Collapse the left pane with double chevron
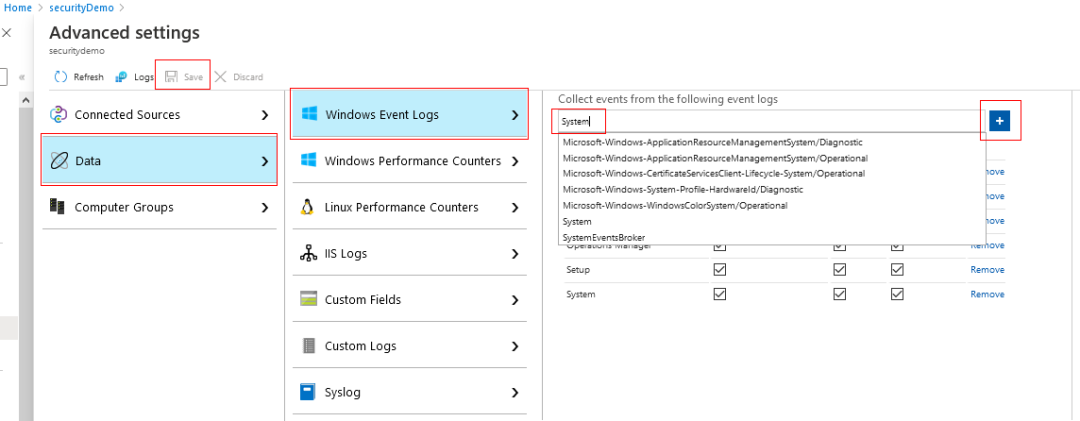This screenshot has width=1080, height=421. (x=22, y=77)
